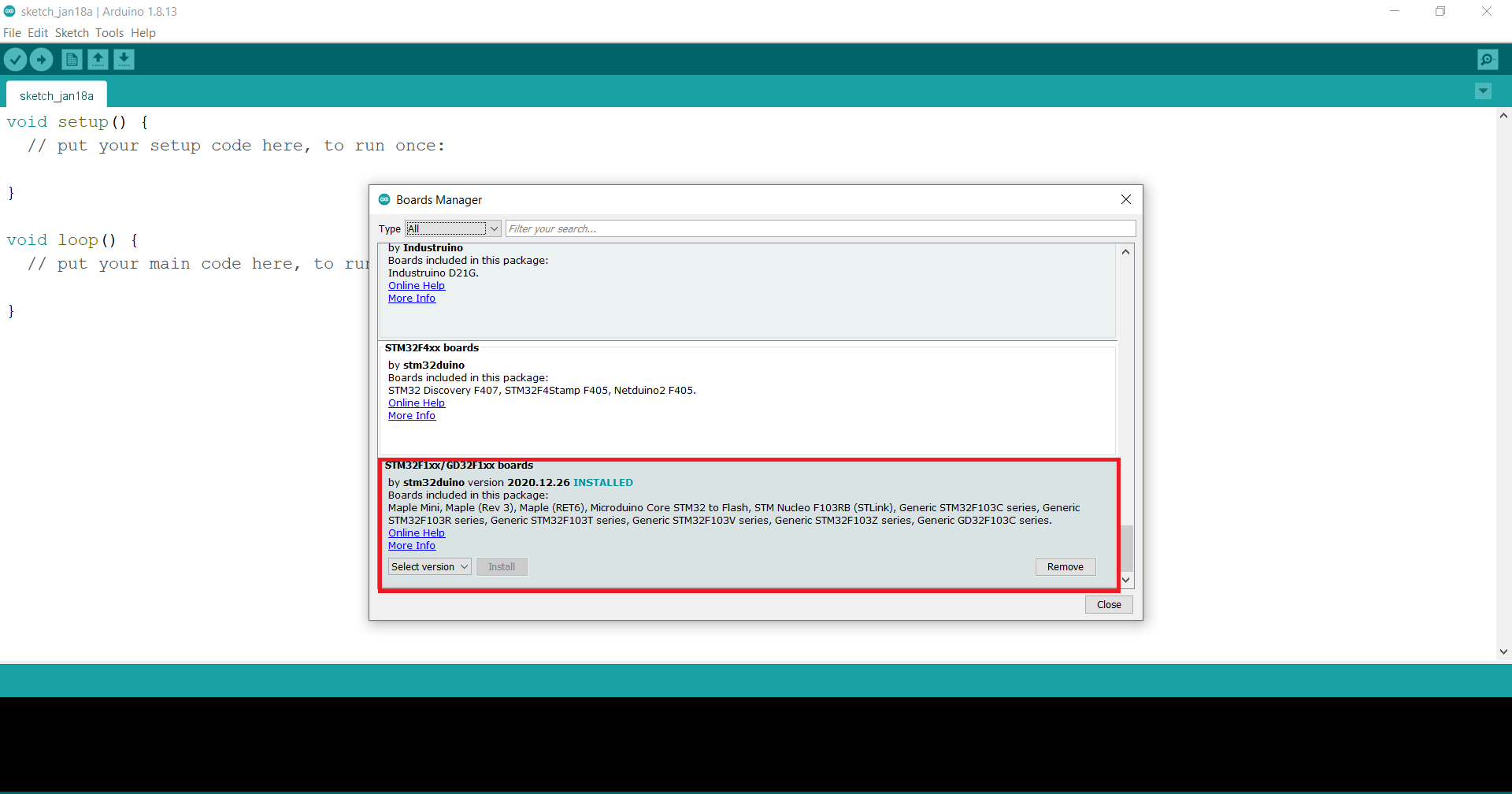
Task: Open the Tools menu
Action: [109, 33]
